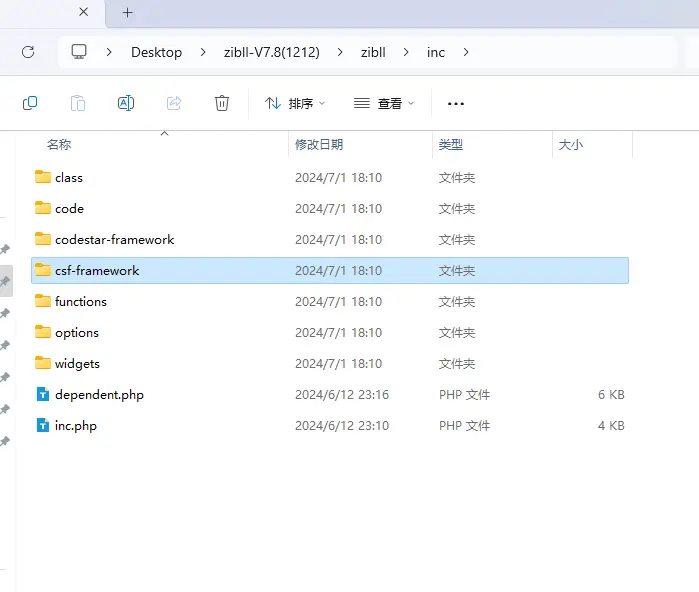This screenshot has width=699, height=592.
Task: Click the This PC monitor icon
Action: pos(79,52)
